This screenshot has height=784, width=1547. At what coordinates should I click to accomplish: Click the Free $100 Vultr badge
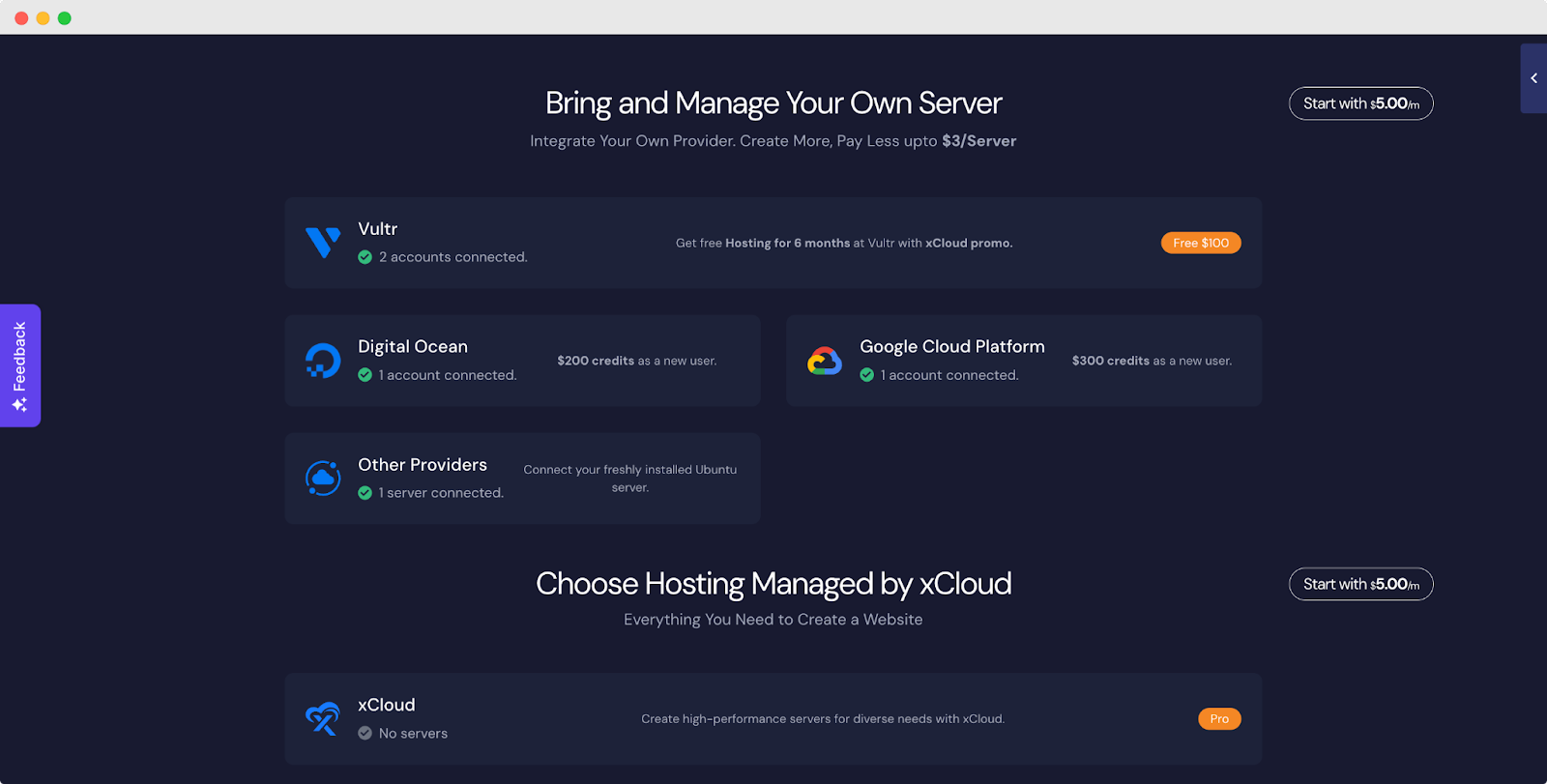(1201, 243)
